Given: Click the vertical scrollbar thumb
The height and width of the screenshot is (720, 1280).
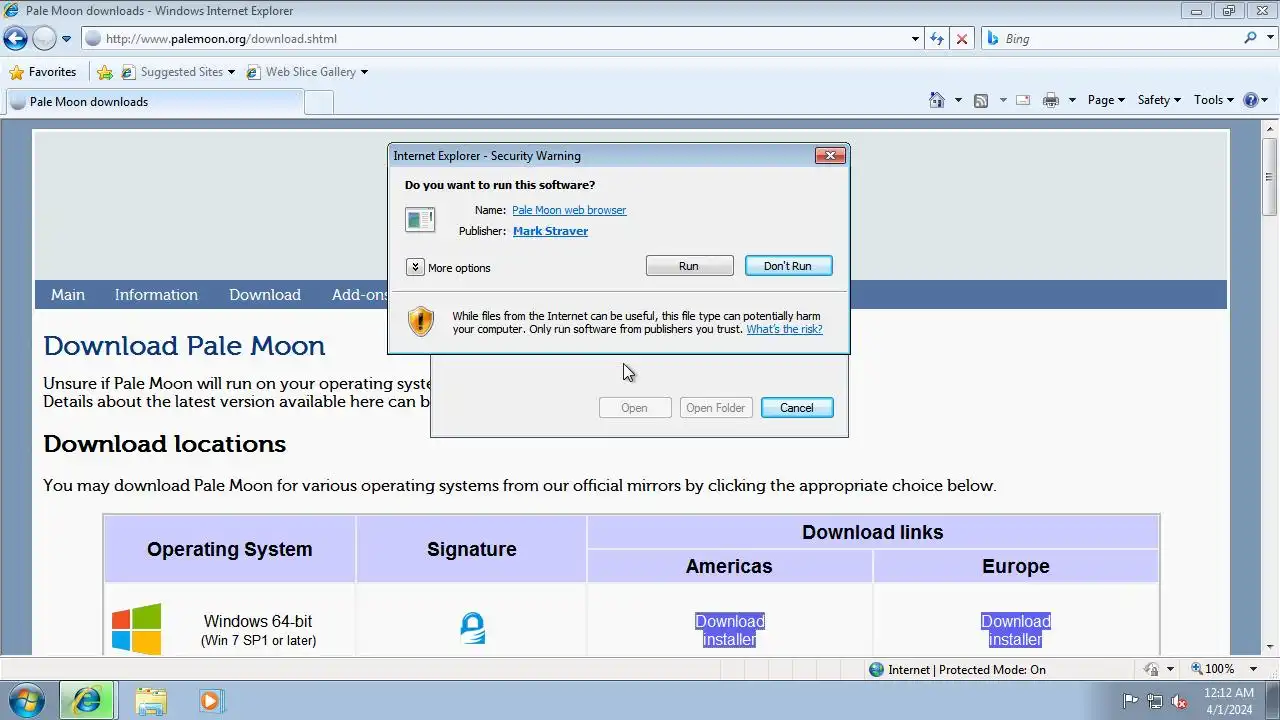Looking at the screenshot, I should click(x=1270, y=175).
